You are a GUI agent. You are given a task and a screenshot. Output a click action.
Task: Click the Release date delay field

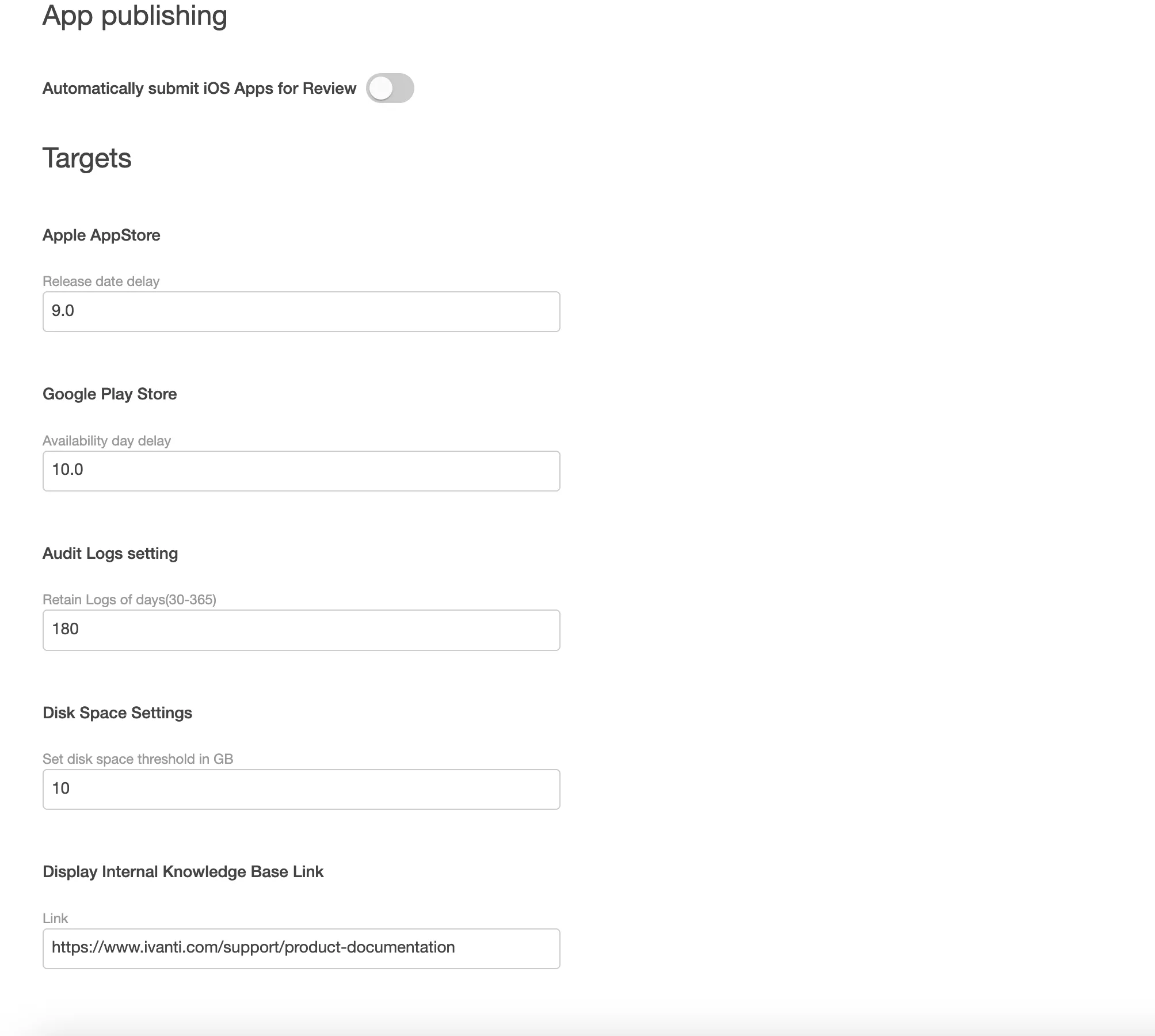[x=301, y=311]
